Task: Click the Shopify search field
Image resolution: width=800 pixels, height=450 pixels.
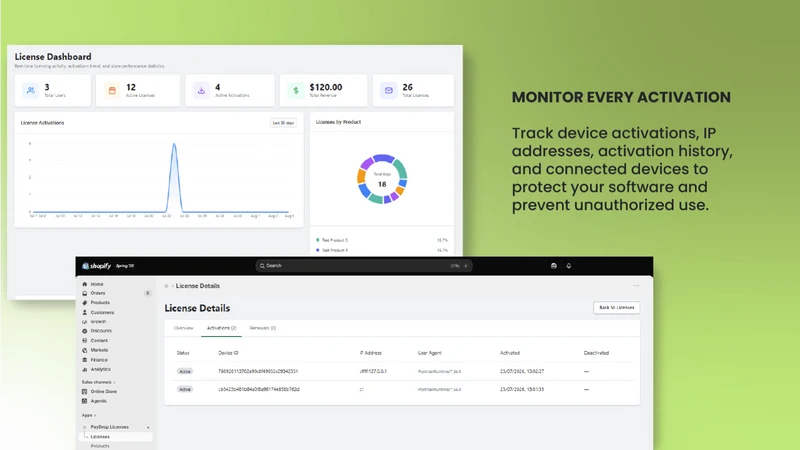Action: (x=364, y=266)
